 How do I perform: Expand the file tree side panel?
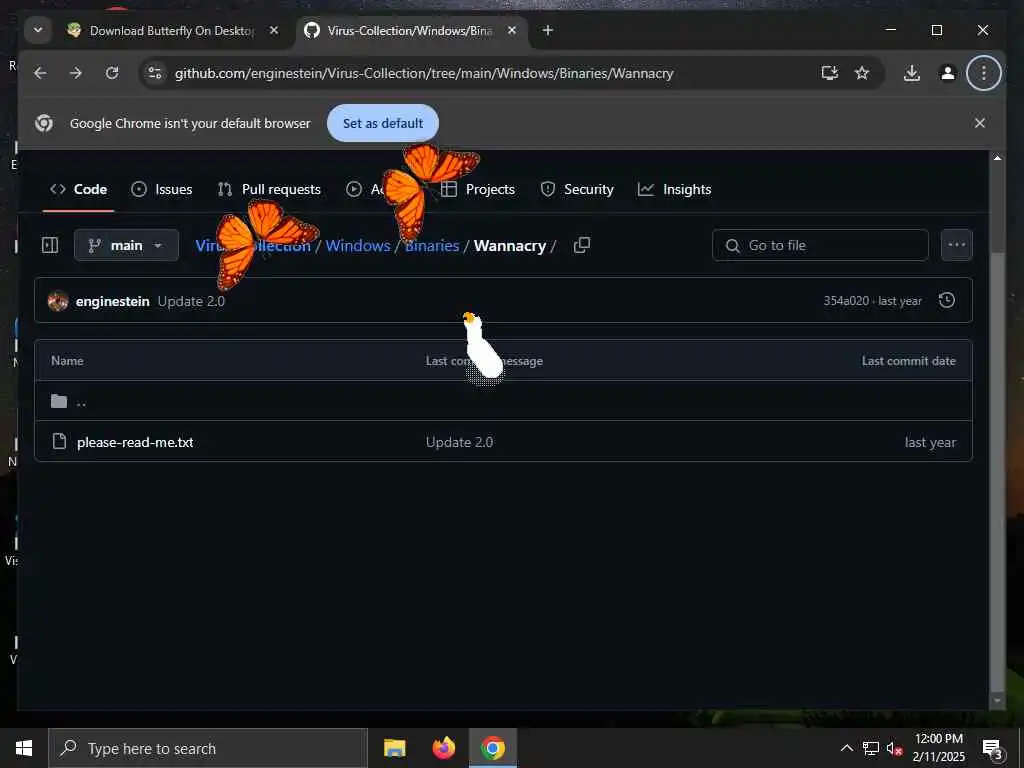(x=50, y=246)
